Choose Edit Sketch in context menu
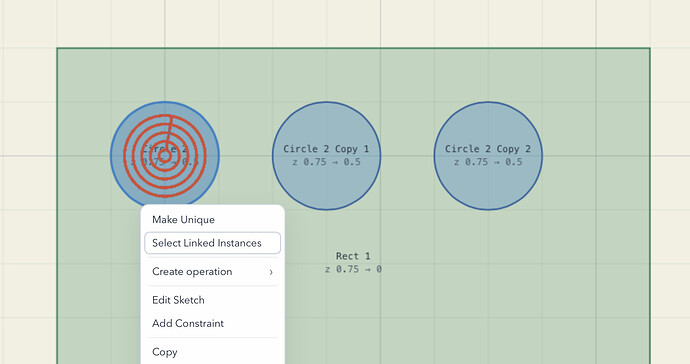The width and height of the screenshot is (690, 364). pyautogui.click(x=213, y=300)
